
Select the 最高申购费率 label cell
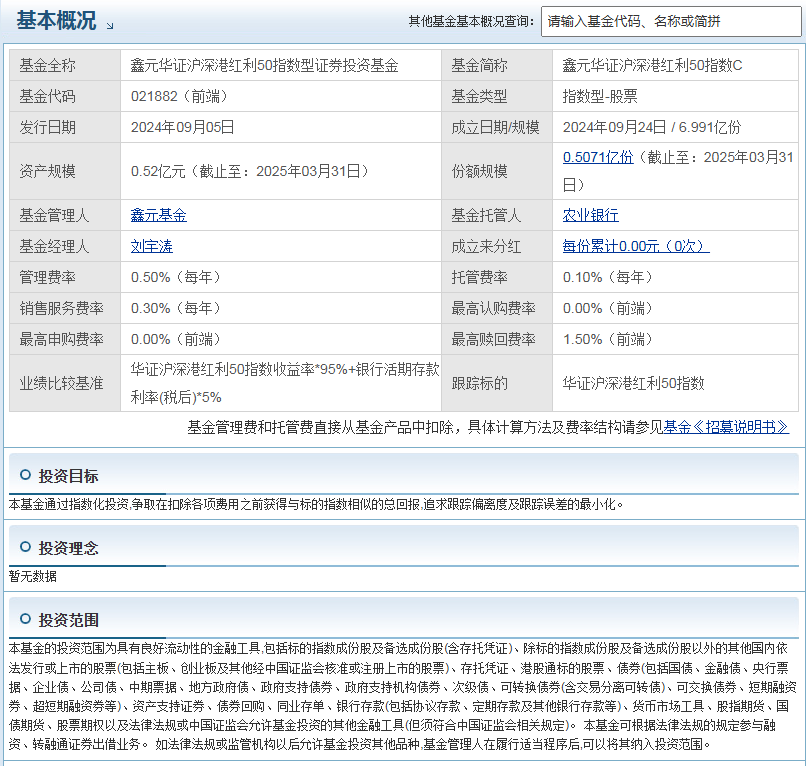pyautogui.click(x=65, y=339)
